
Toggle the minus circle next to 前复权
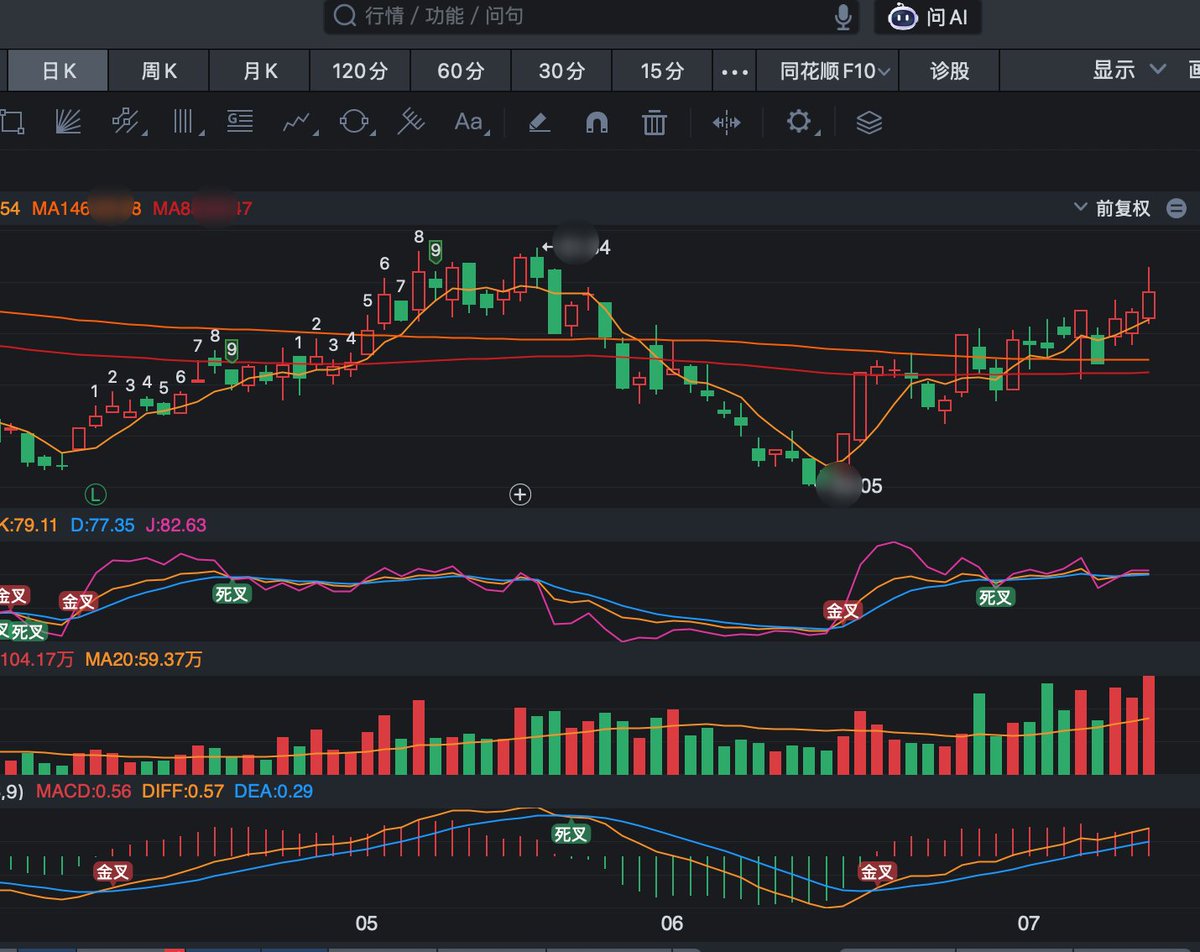[x=1177, y=209]
